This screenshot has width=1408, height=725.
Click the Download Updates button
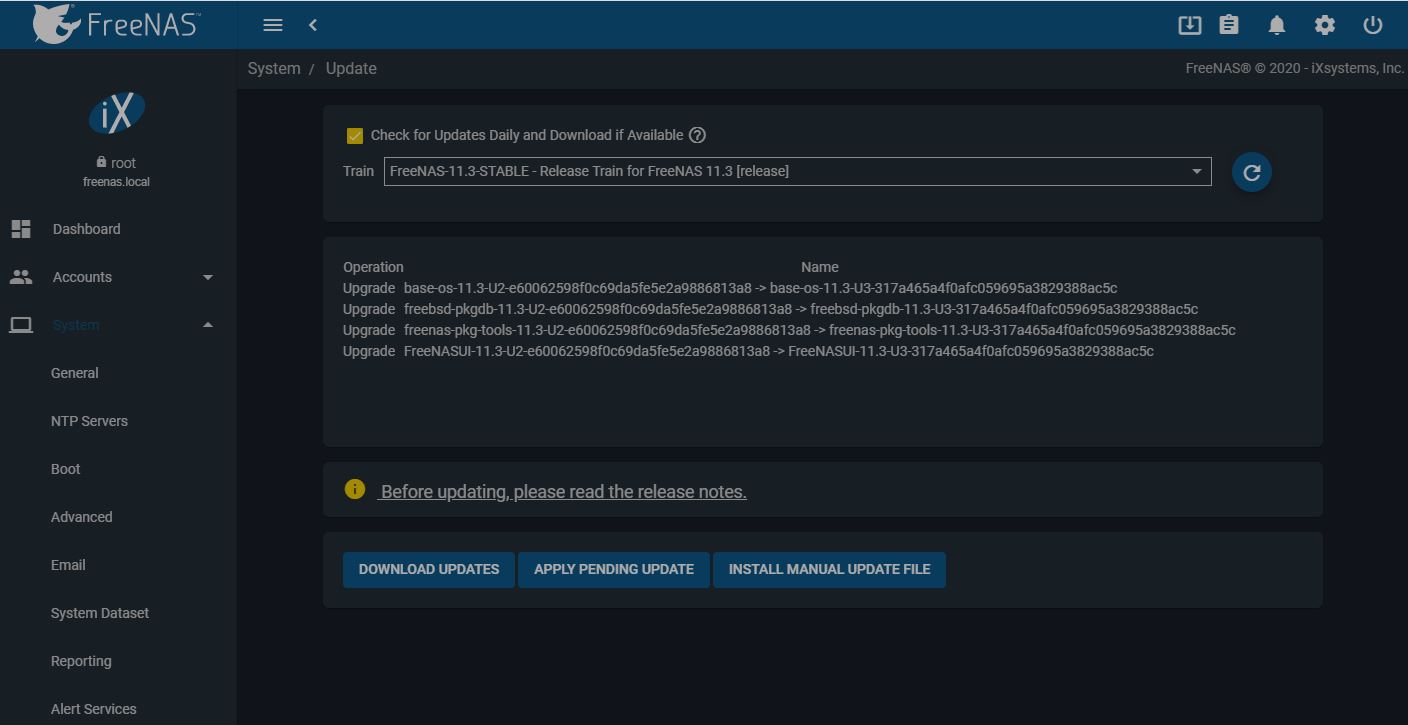pos(429,569)
